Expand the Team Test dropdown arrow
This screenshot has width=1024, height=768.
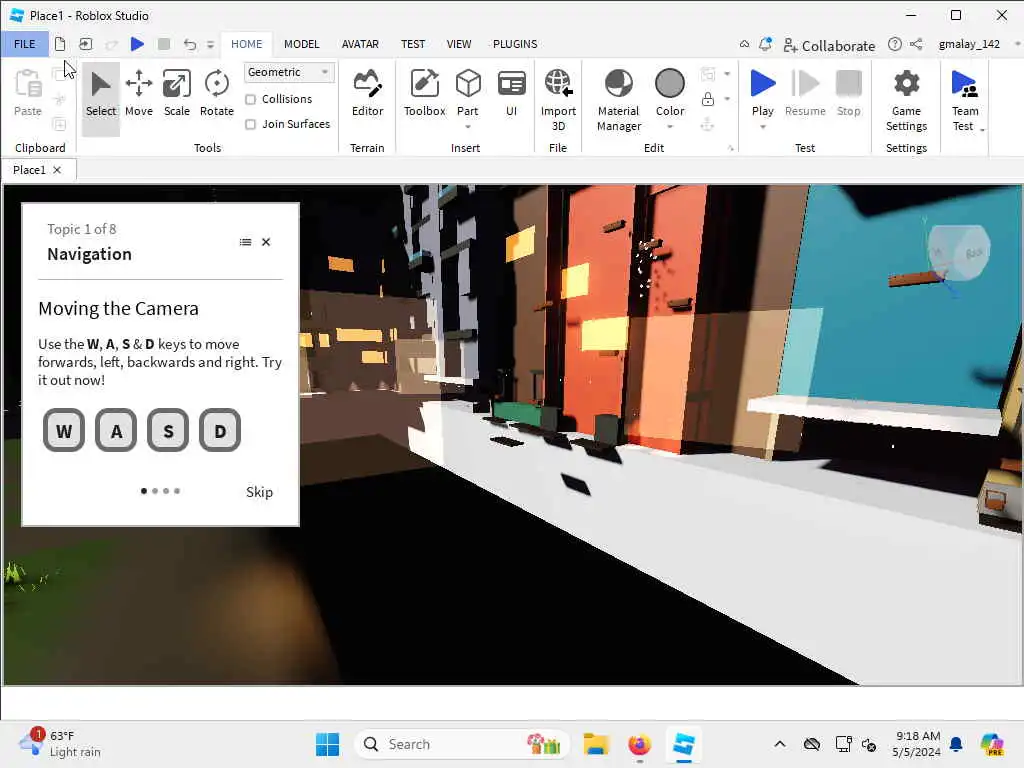tap(982, 129)
